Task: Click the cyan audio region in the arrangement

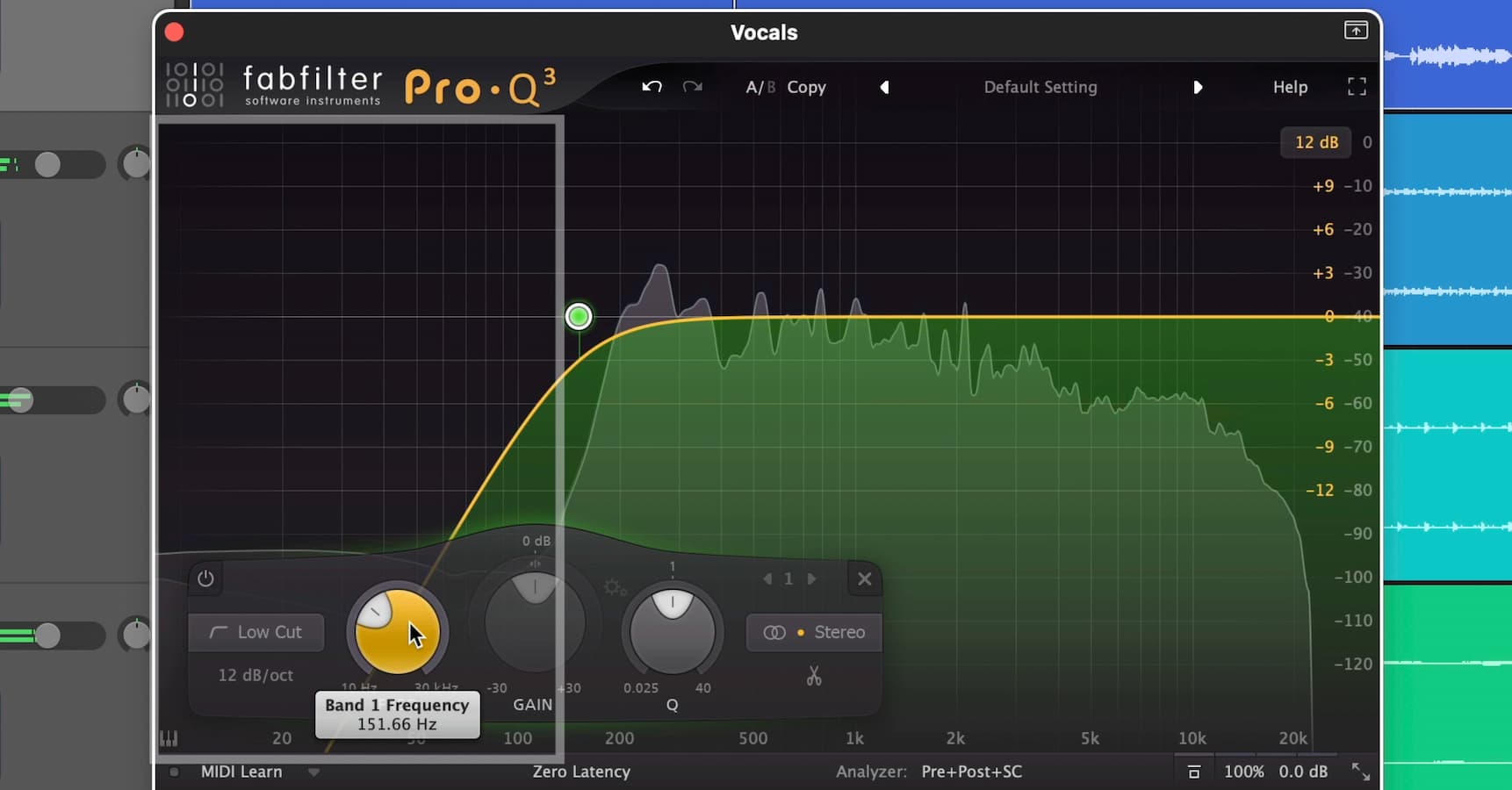Action: [1447, 464]
